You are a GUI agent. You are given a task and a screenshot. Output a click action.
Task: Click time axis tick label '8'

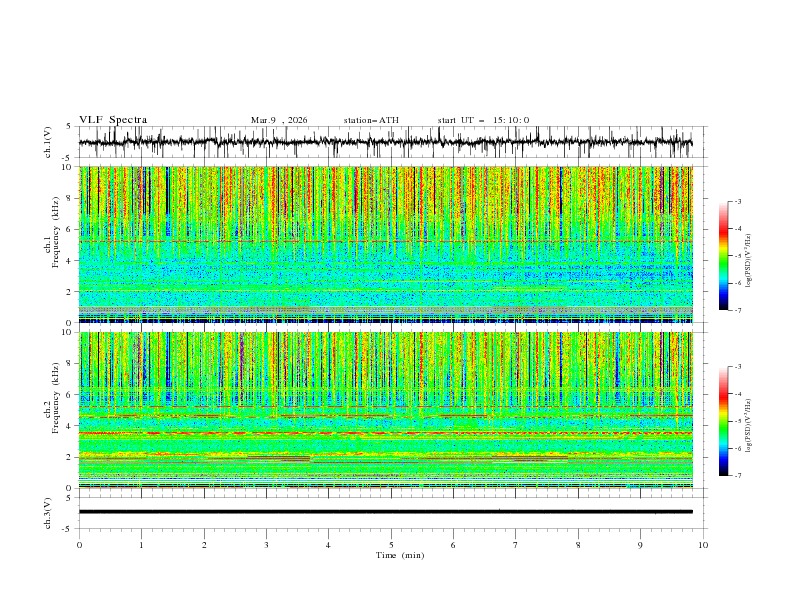coord(578,545)
